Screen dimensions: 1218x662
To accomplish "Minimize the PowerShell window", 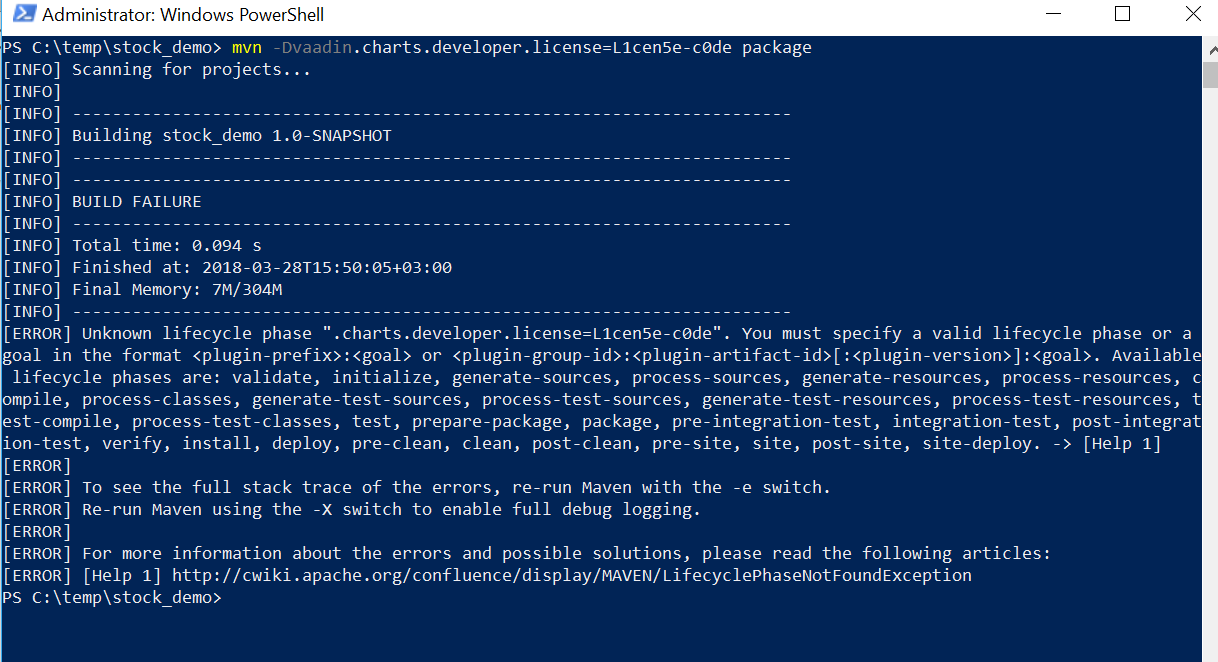I will (1052, 14).
